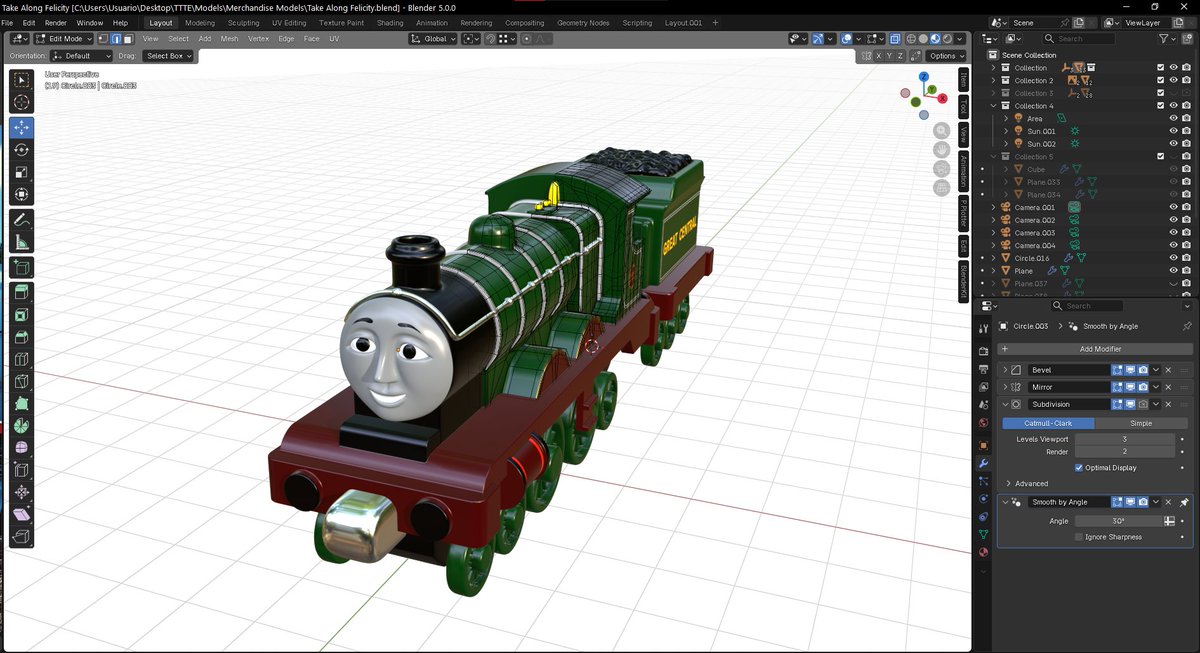1200x653 pixels.
Task: Switch to the Sculpting workspace tab
Action: point(243,22)
